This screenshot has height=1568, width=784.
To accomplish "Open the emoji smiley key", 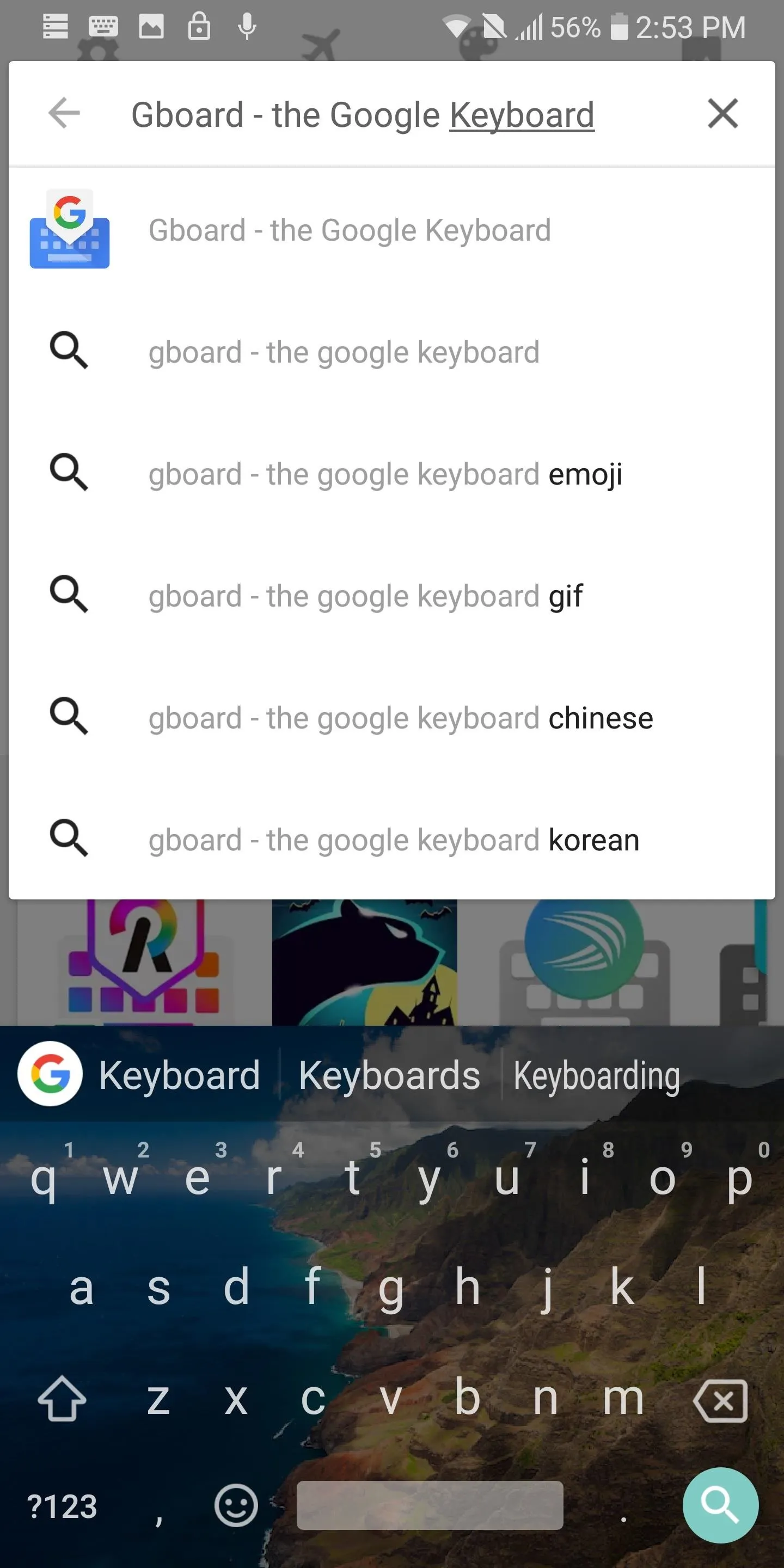I will click(236, 1505).
